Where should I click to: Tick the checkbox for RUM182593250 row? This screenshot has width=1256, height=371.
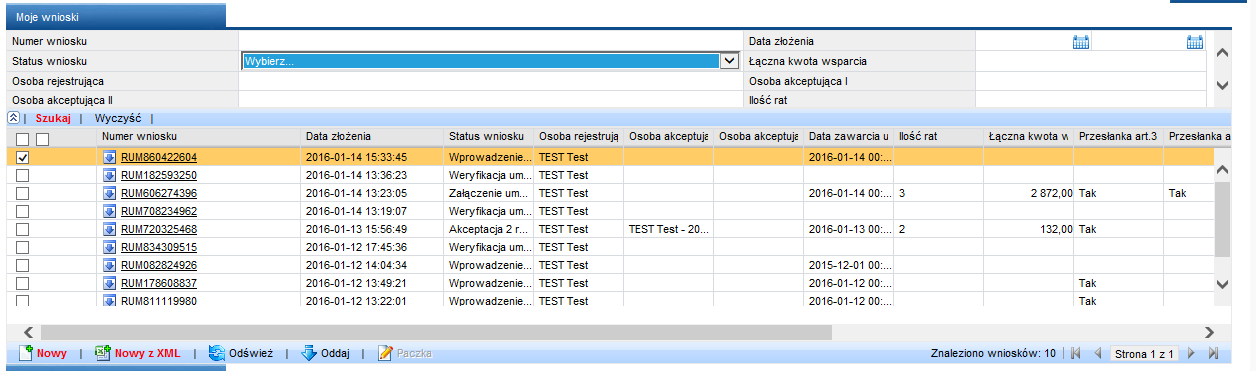coord(23,175)
